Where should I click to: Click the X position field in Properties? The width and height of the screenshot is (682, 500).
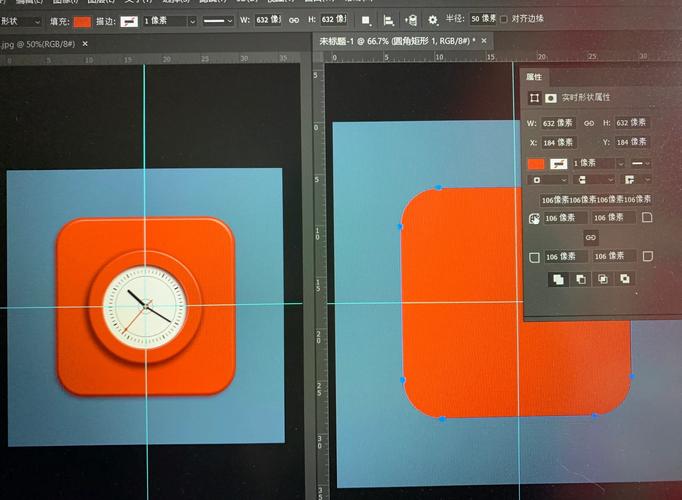[x=557, y=142]
